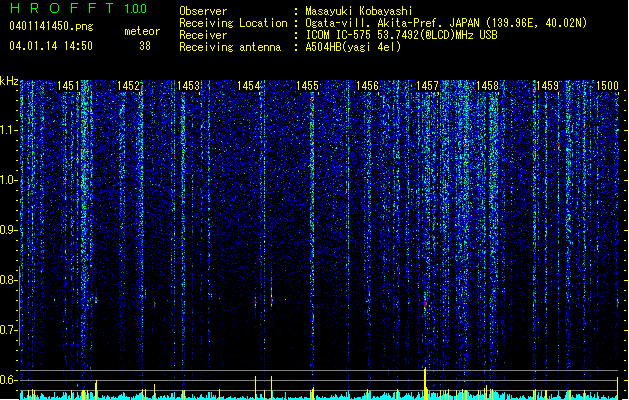
Task: Click the Ogata-vill. Akita-Pref. JAPAN location text
Action: pyautogui.click(x=446, y=23)
